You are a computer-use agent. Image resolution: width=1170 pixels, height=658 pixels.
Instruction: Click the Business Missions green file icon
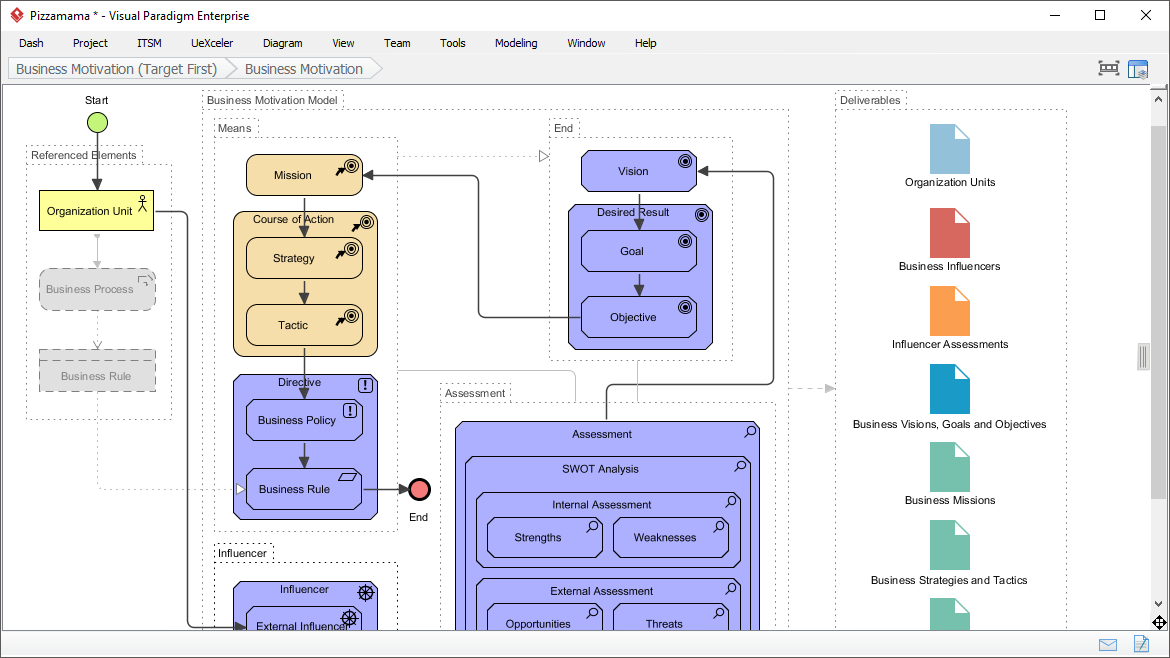point(948,468)
